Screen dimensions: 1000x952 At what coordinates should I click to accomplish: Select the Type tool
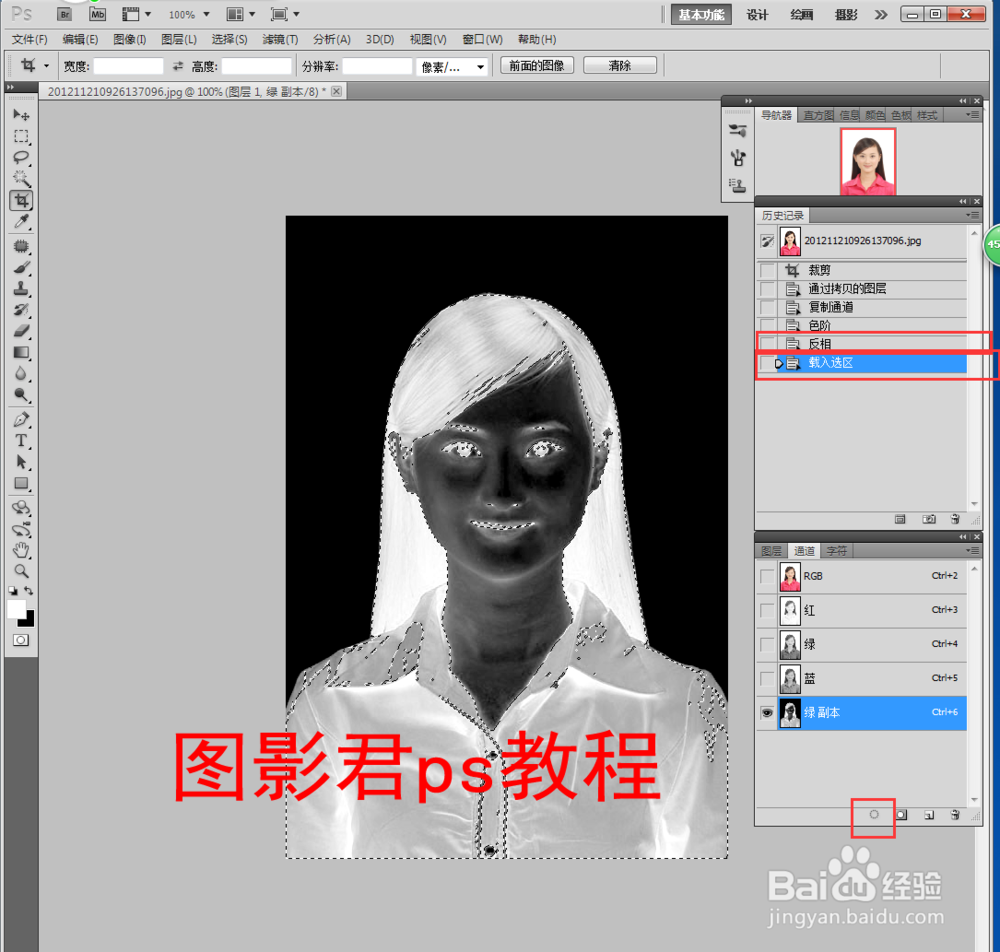(22, 440)
